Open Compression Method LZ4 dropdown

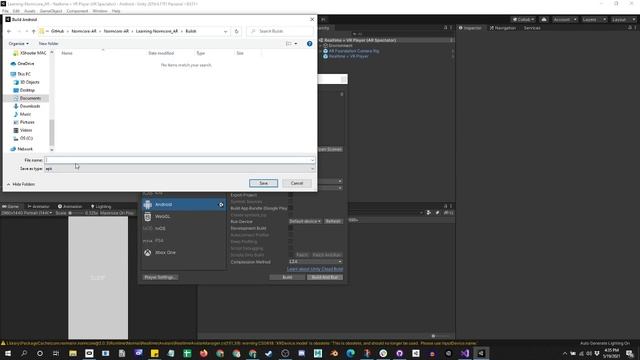(315, 262)
